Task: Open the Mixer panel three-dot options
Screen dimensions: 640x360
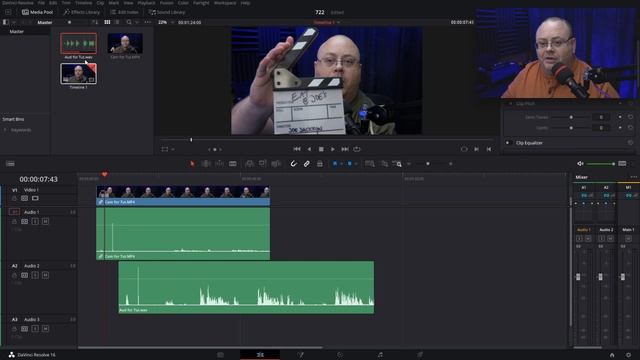Action: [633, 177]
